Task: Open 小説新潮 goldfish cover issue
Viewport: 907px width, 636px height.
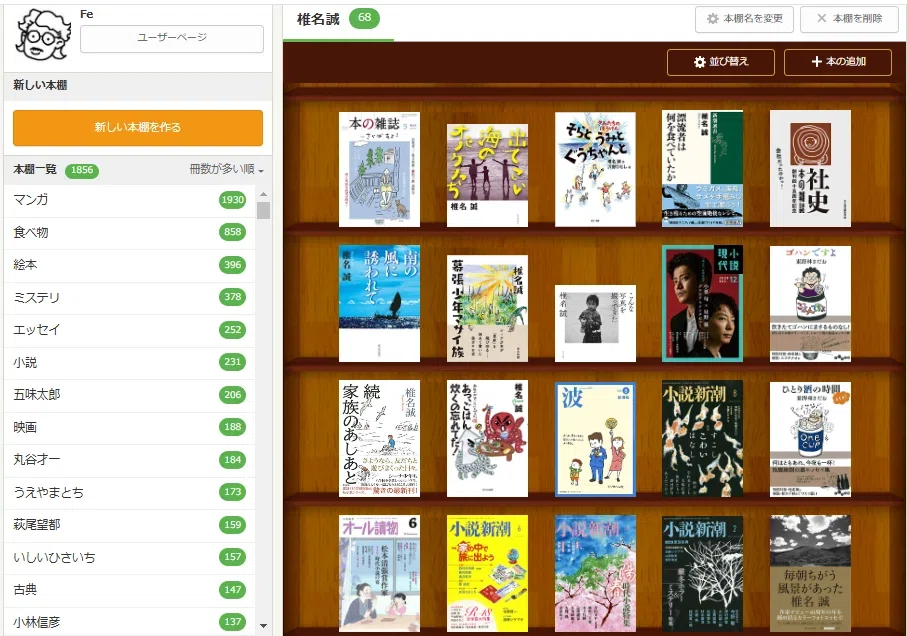Action: (702, 439)
